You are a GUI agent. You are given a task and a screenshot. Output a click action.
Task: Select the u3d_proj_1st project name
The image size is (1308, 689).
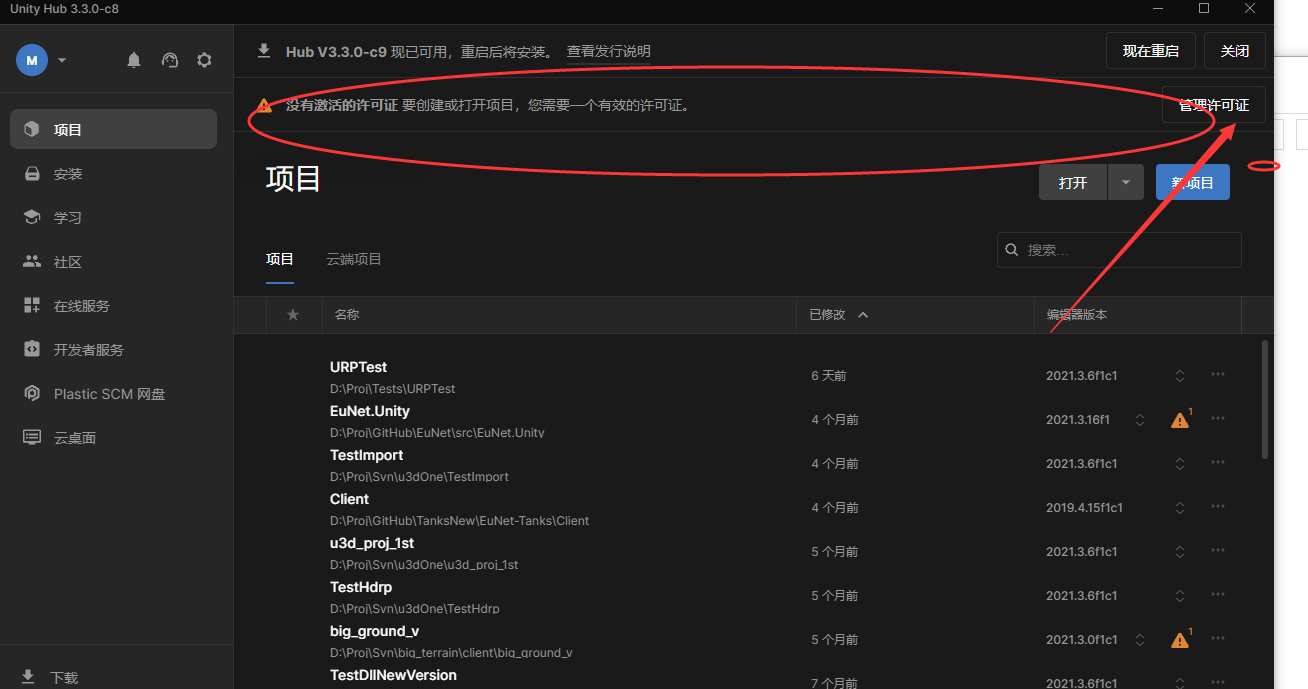click(x=372, y=543)
